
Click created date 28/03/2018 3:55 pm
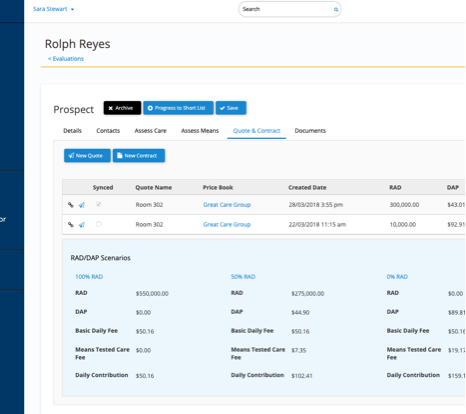tap(316, 205)
